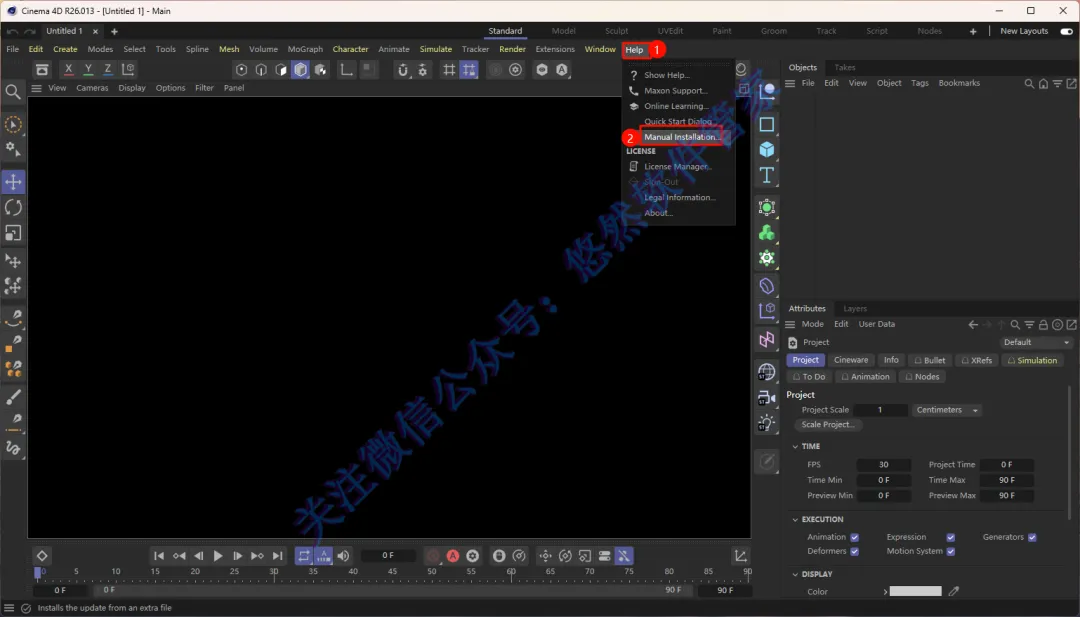Image resolution: width=1080 pixels, height=617 pixels.
Task: Toggle Y axis lock icon
Action: click(88, 69)
